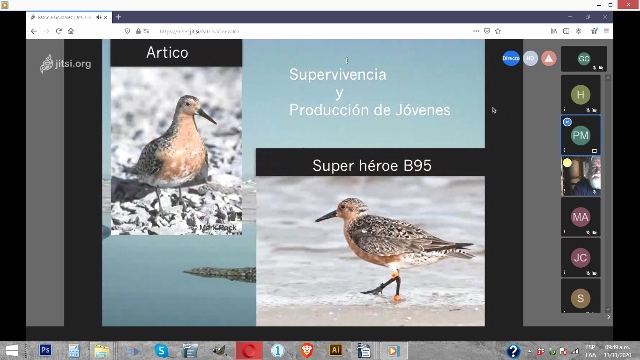Bookmark this page with the star icon
640x360 pixels.
[498, 31]
